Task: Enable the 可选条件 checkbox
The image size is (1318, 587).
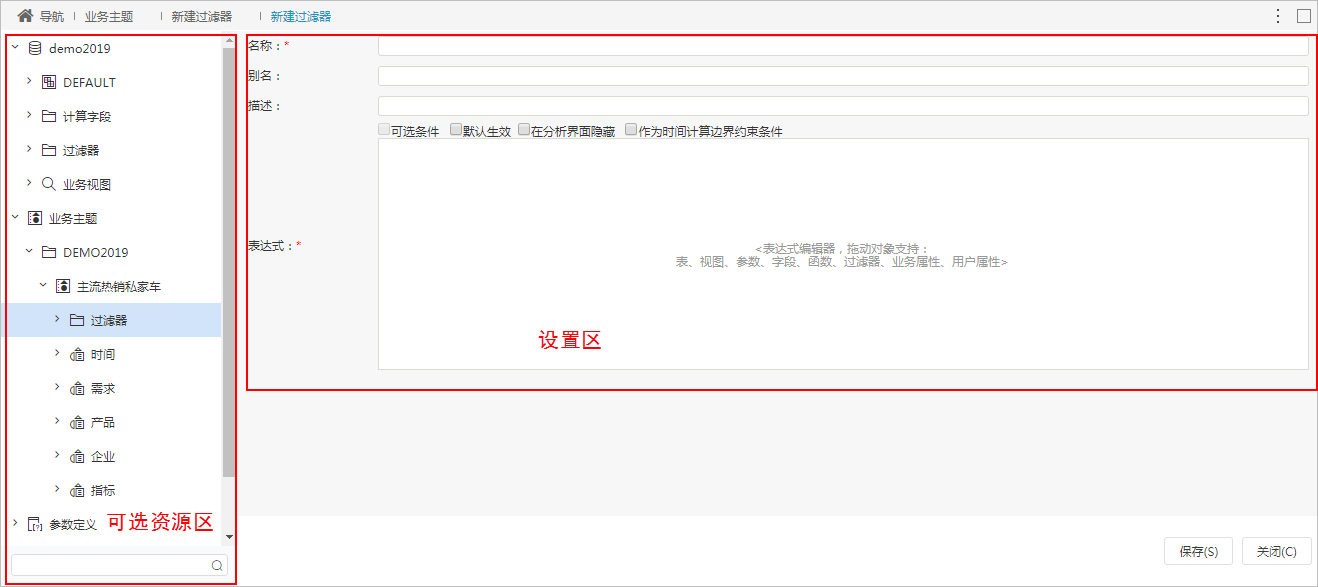Action: click(x=384, y=129)
